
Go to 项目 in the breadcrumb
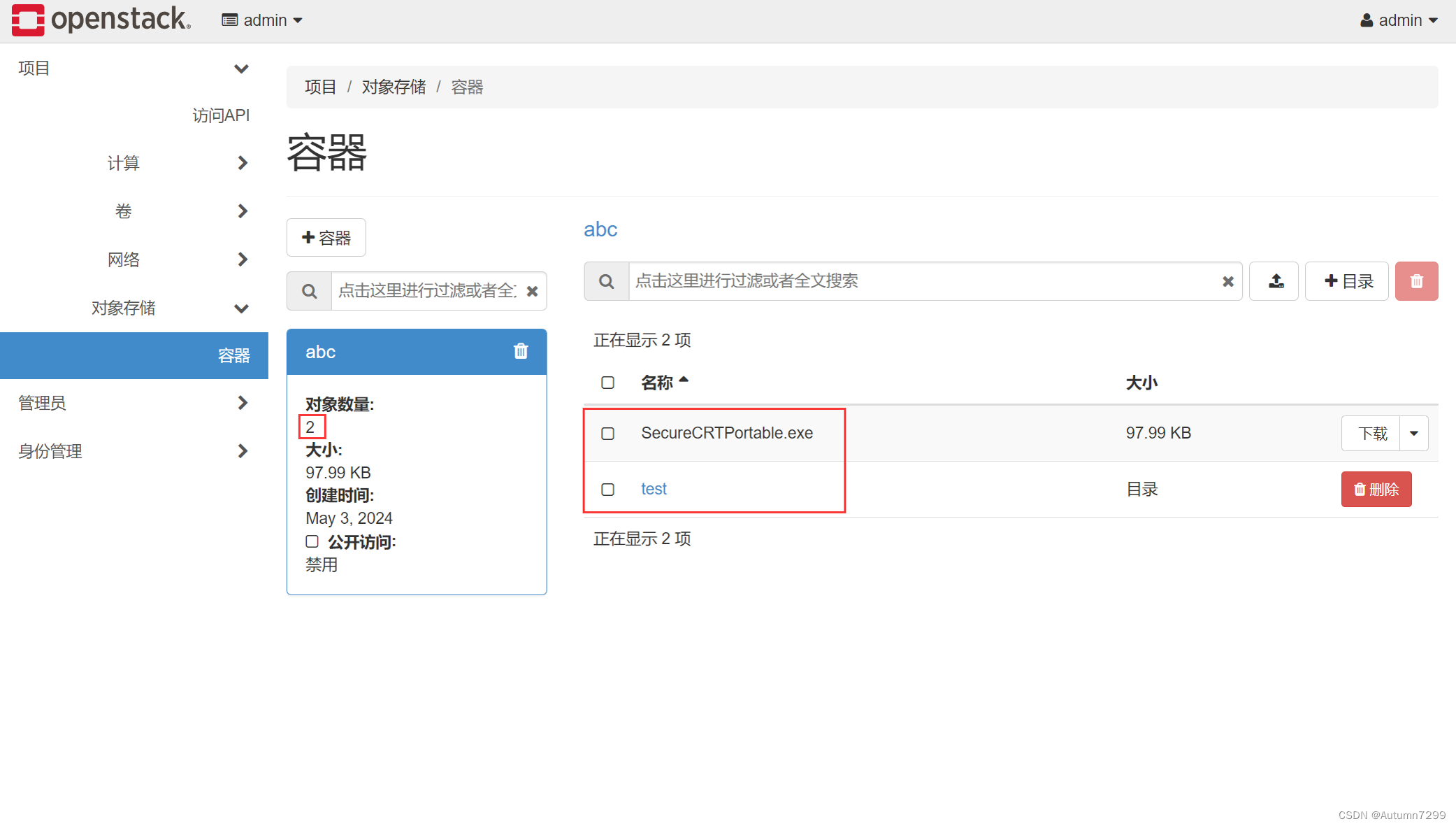(320, 87)
